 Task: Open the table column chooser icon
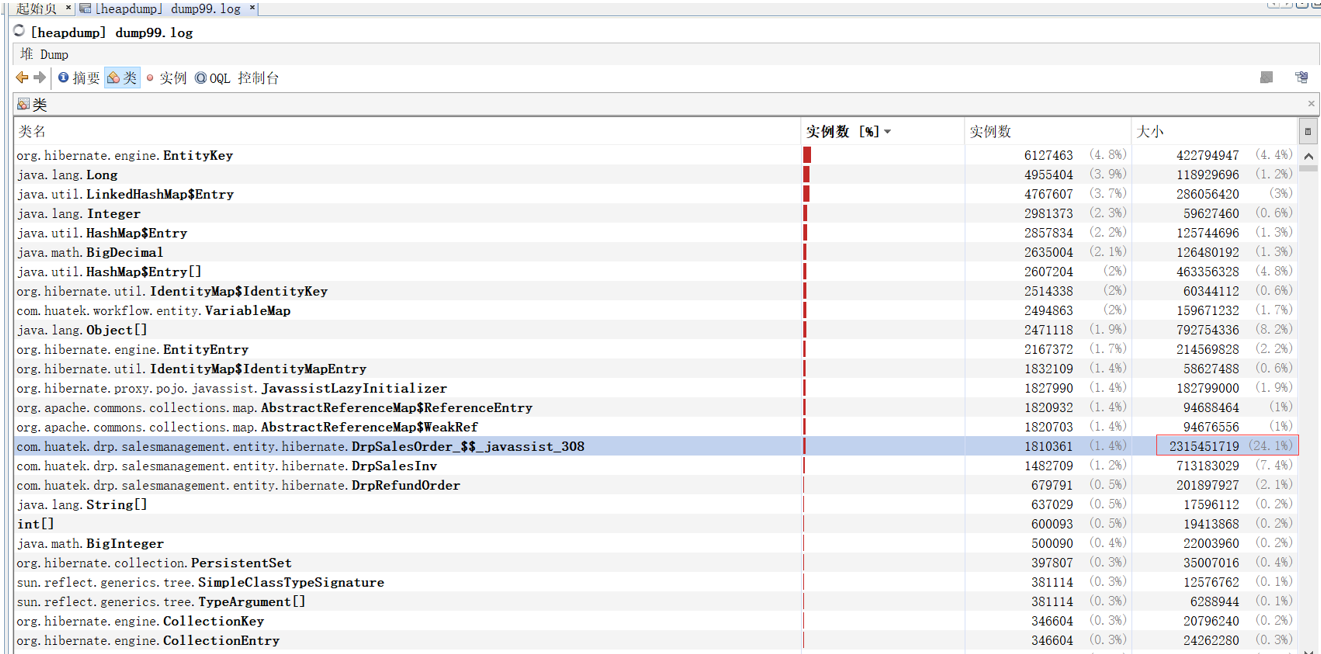1307,132
